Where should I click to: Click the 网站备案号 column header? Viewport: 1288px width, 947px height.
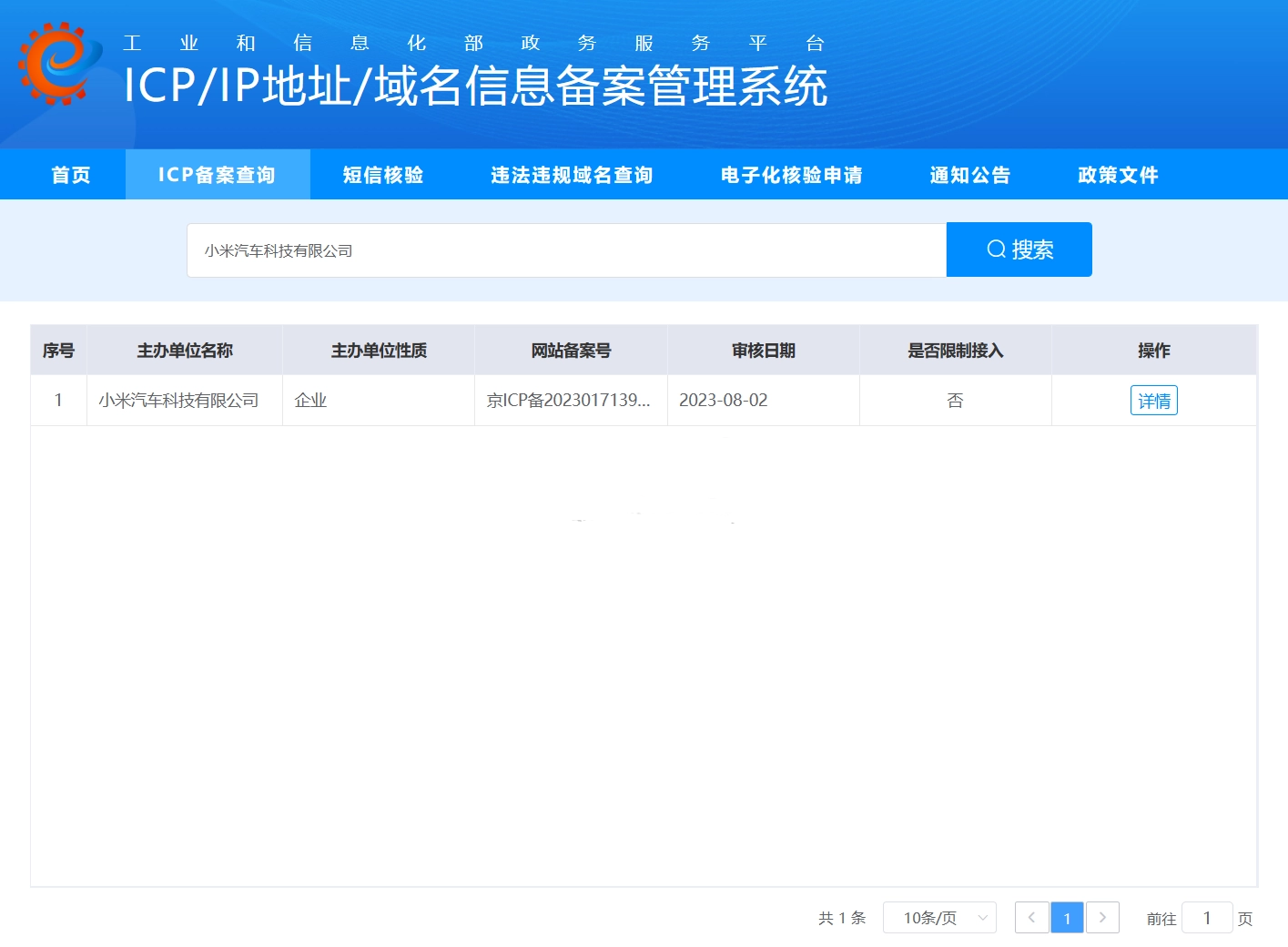[571, 351]
